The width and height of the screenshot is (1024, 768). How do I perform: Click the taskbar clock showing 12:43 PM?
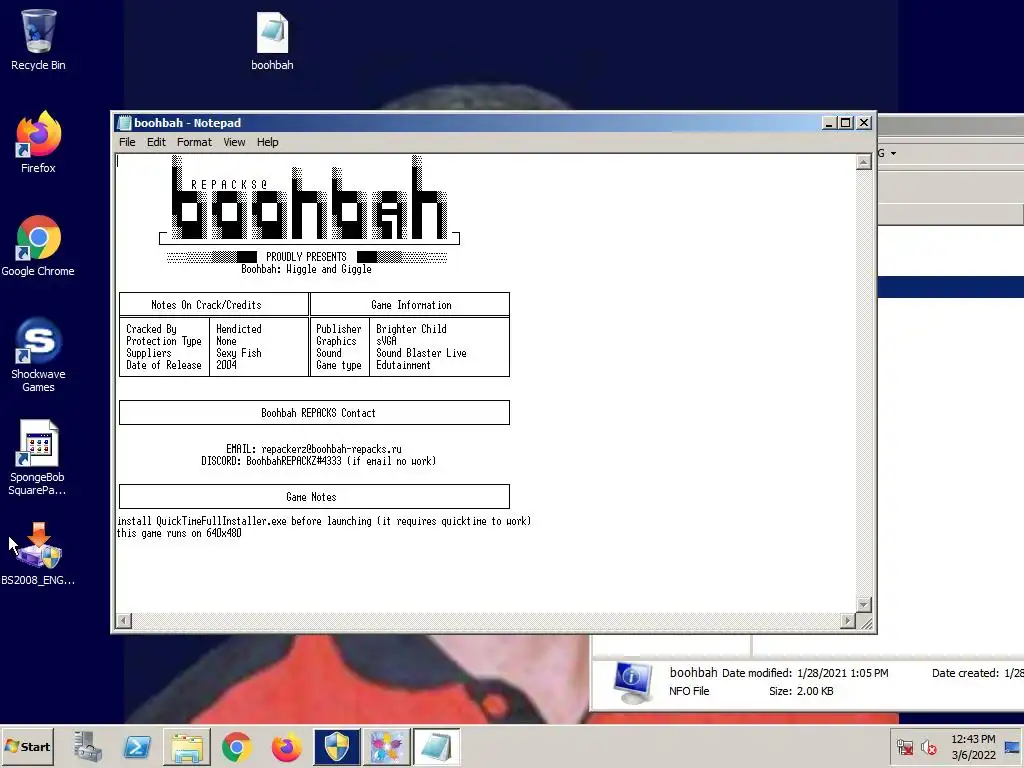[973, 746]
